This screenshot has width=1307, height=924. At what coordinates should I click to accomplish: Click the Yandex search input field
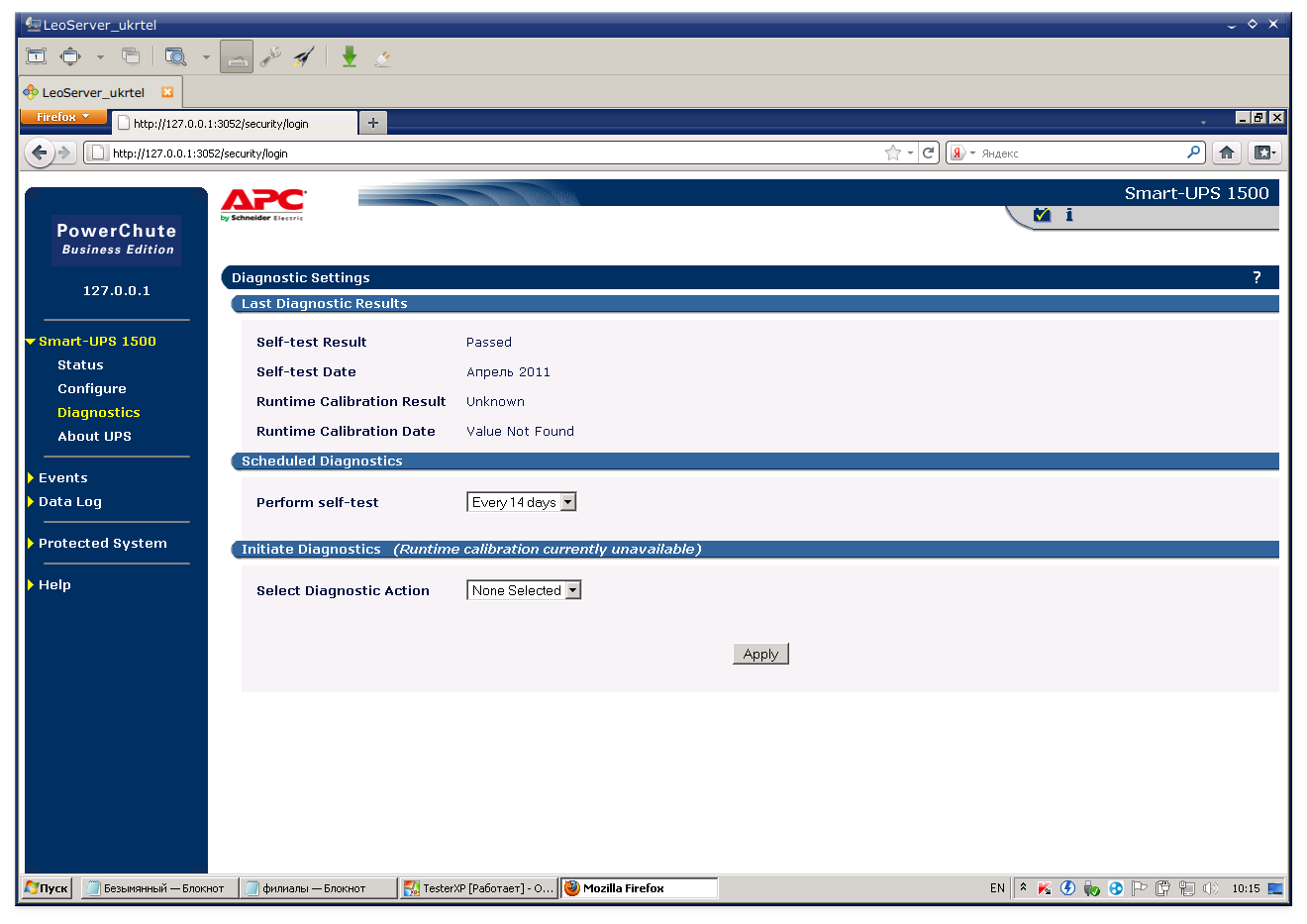pyautogui.click(x=1079, y=154)
